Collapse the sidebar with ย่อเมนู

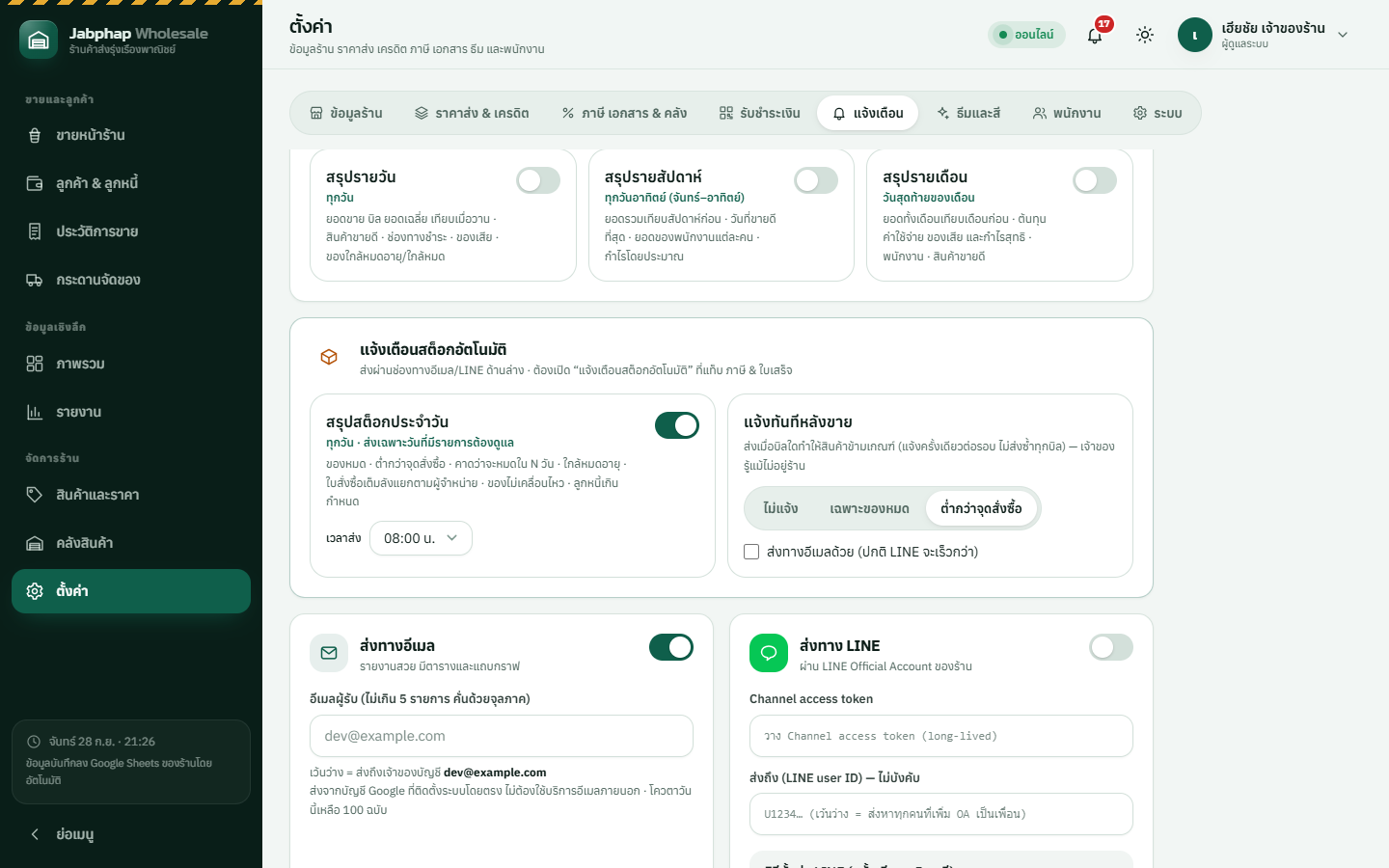131,834
